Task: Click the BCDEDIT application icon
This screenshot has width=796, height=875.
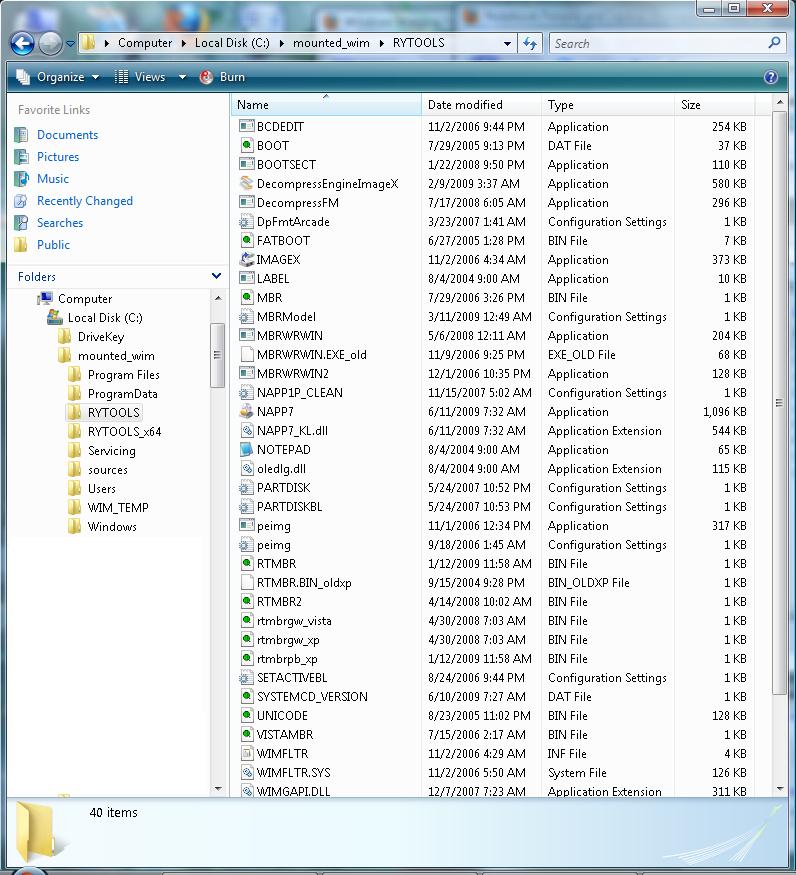Action: [x=246, y=126]
